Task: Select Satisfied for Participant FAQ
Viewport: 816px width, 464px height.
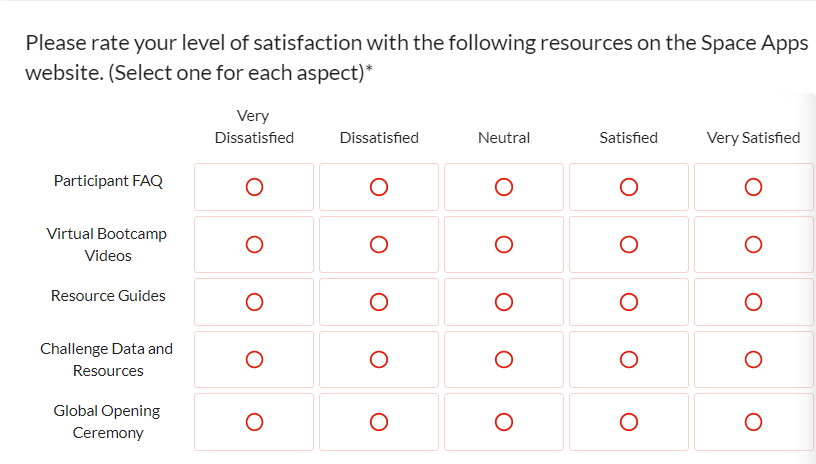Action: (628, 187)
